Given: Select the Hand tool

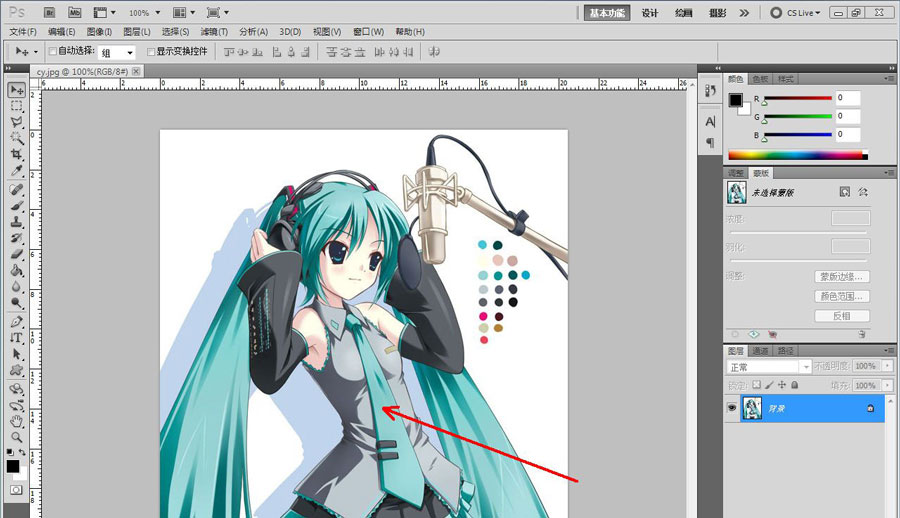Looking at the screenshot, I should pyautogui.click(x=17, y=422).
